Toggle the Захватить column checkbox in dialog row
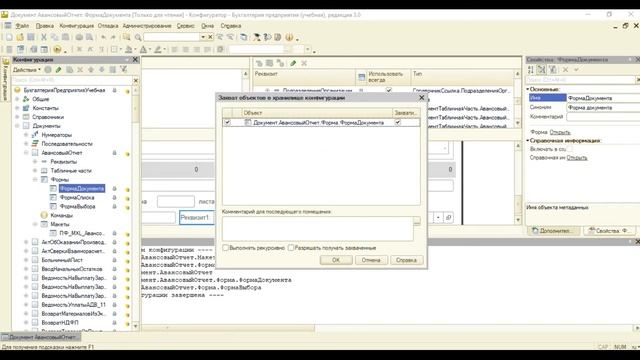 coord(398,122)
